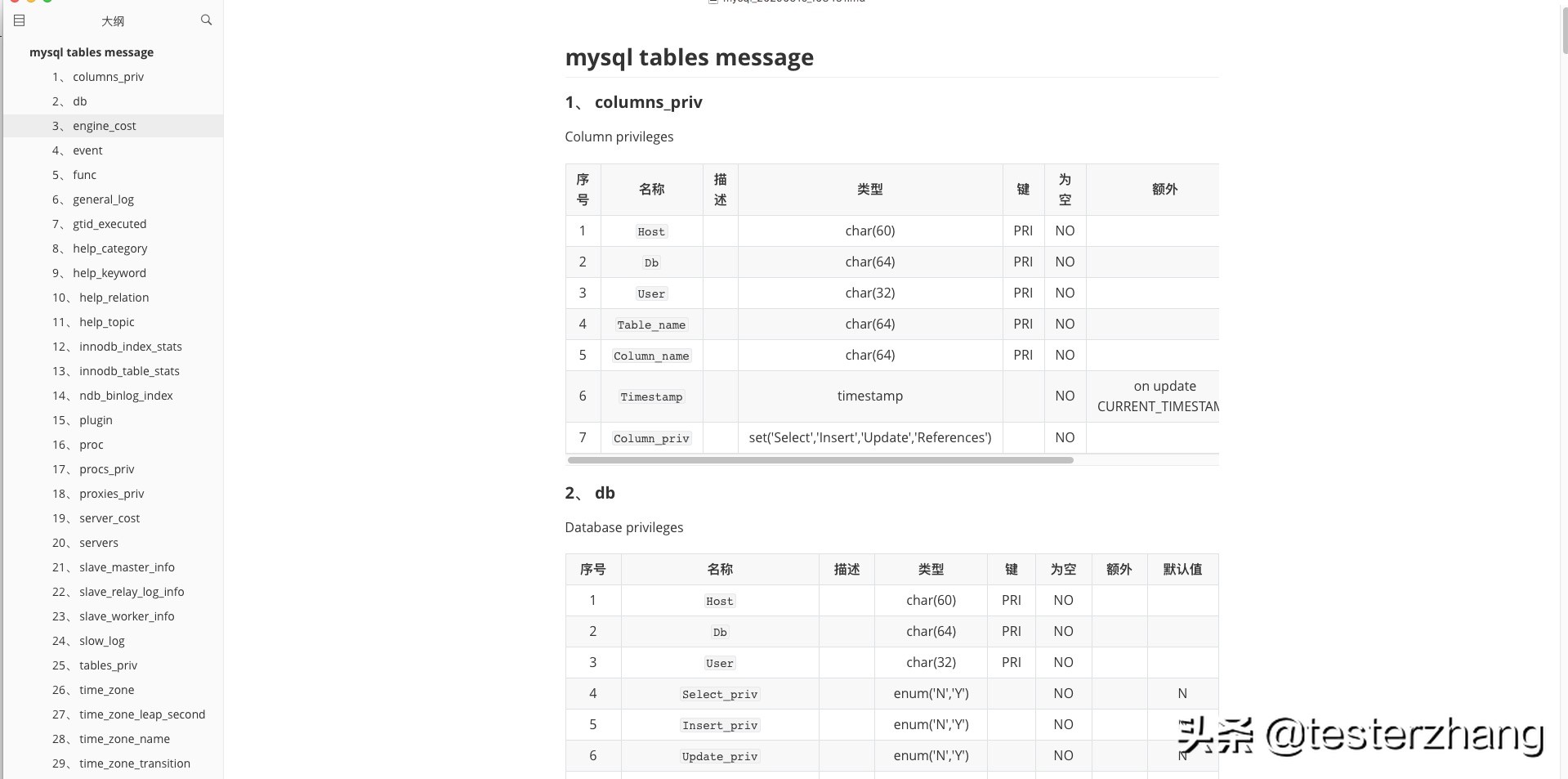Click the 'Column privileges' paragraph

point(619,137)
